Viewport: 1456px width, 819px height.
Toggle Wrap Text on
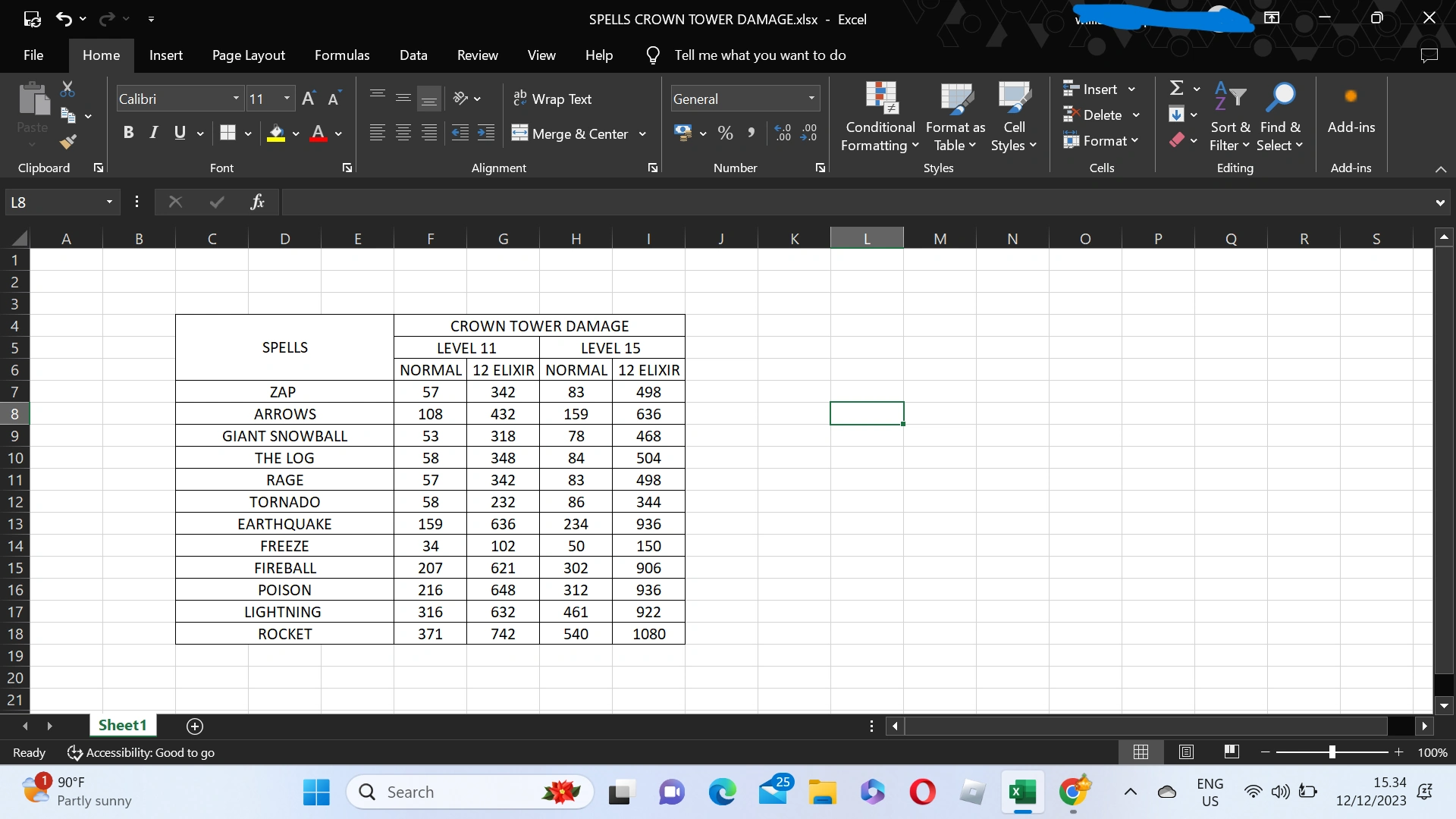552,99
